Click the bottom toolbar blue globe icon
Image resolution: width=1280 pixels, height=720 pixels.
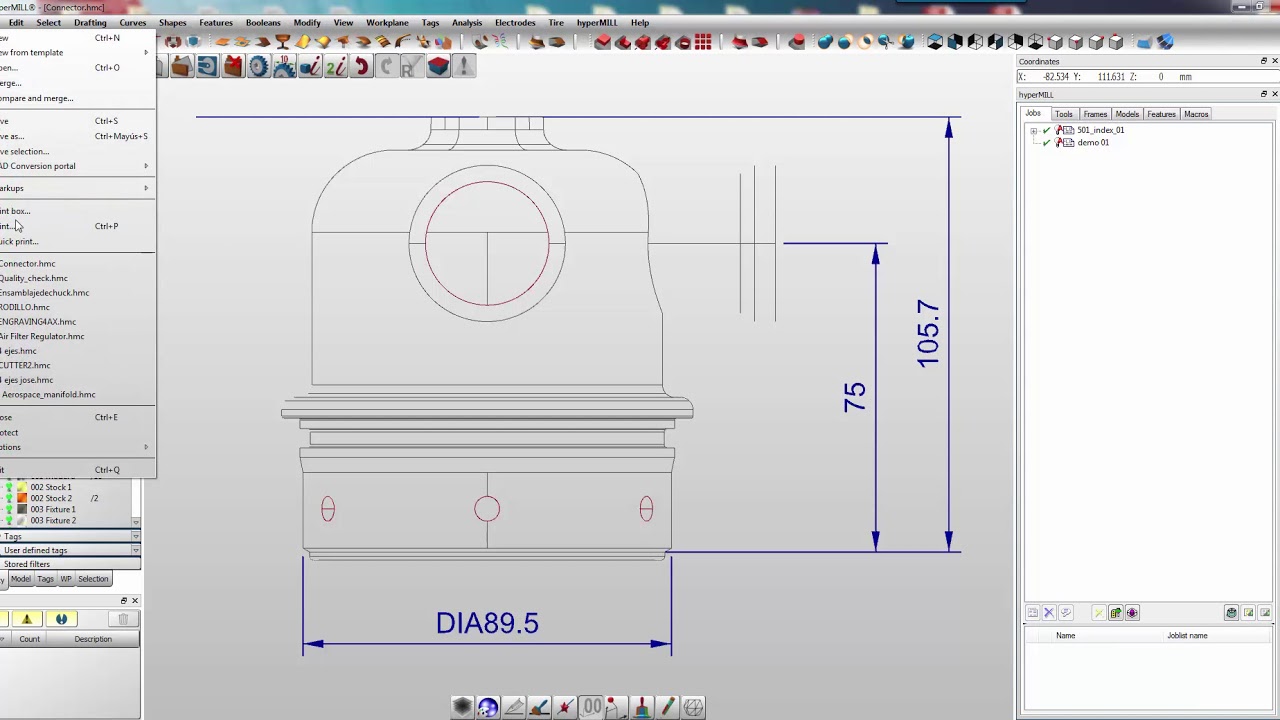(488, 707)
